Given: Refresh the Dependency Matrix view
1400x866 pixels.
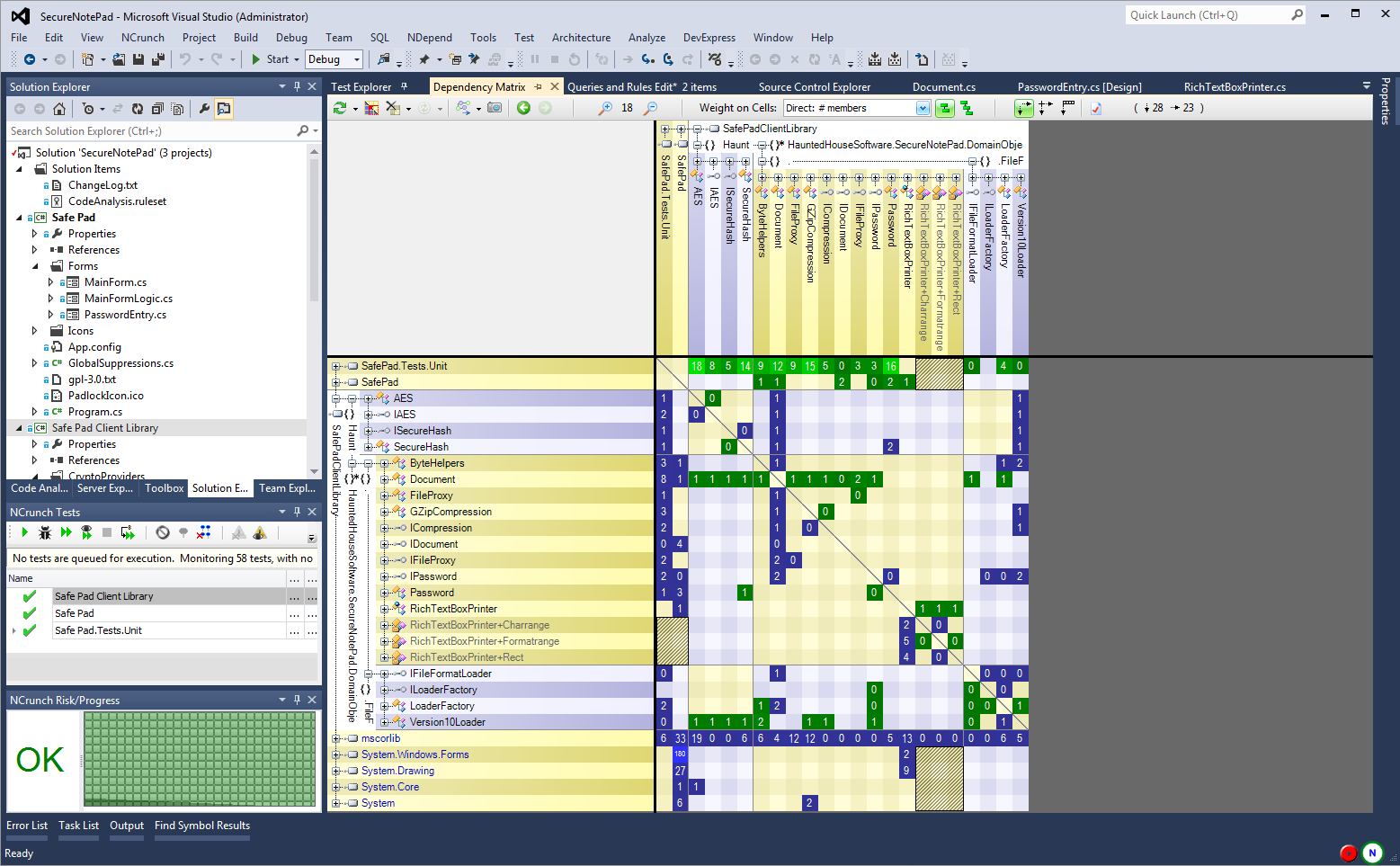Looking at the screenshot, I should (x=341, y=107).
